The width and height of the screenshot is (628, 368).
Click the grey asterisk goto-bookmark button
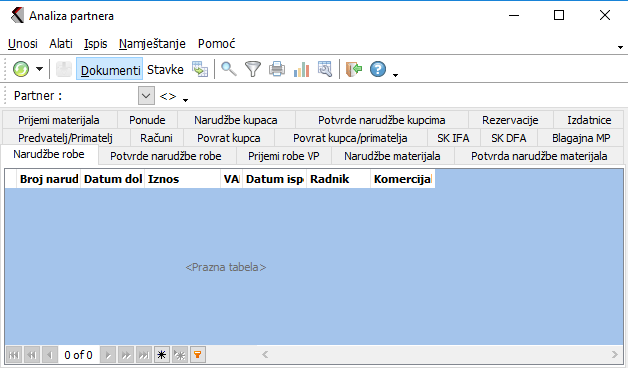pos(180,355)
